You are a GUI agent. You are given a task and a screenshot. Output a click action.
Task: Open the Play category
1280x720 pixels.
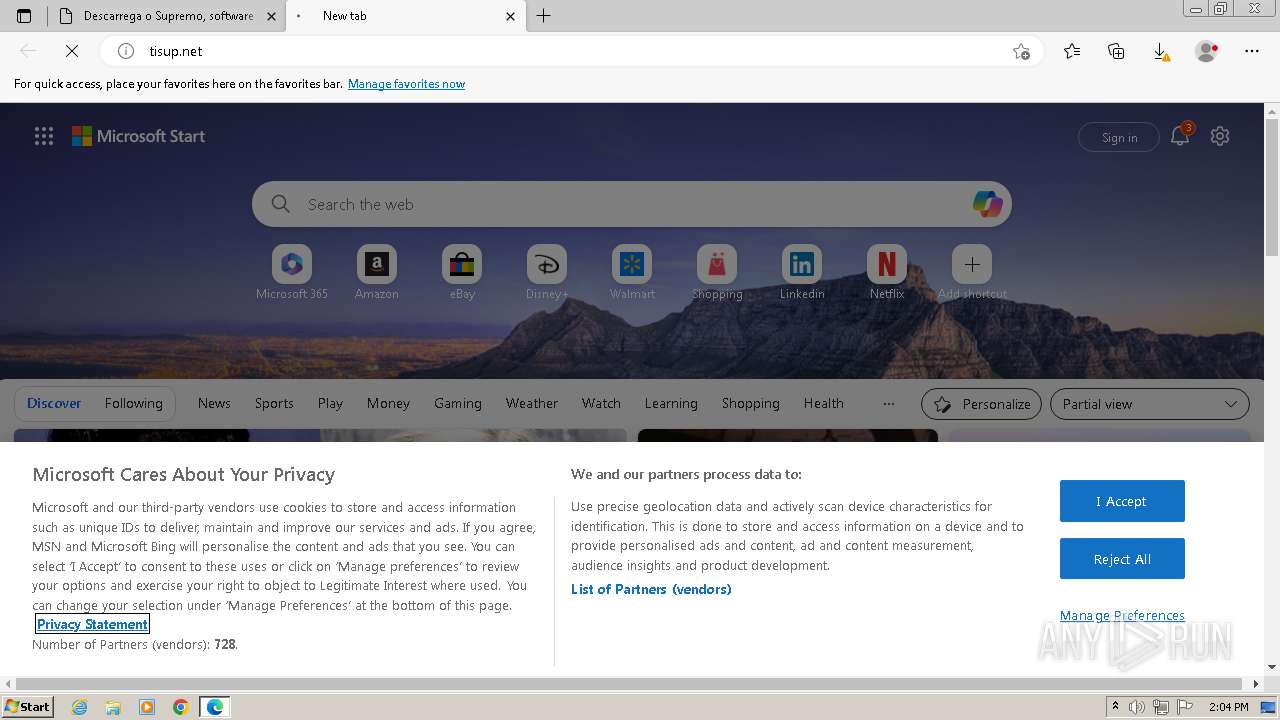(x=330, y=403)
